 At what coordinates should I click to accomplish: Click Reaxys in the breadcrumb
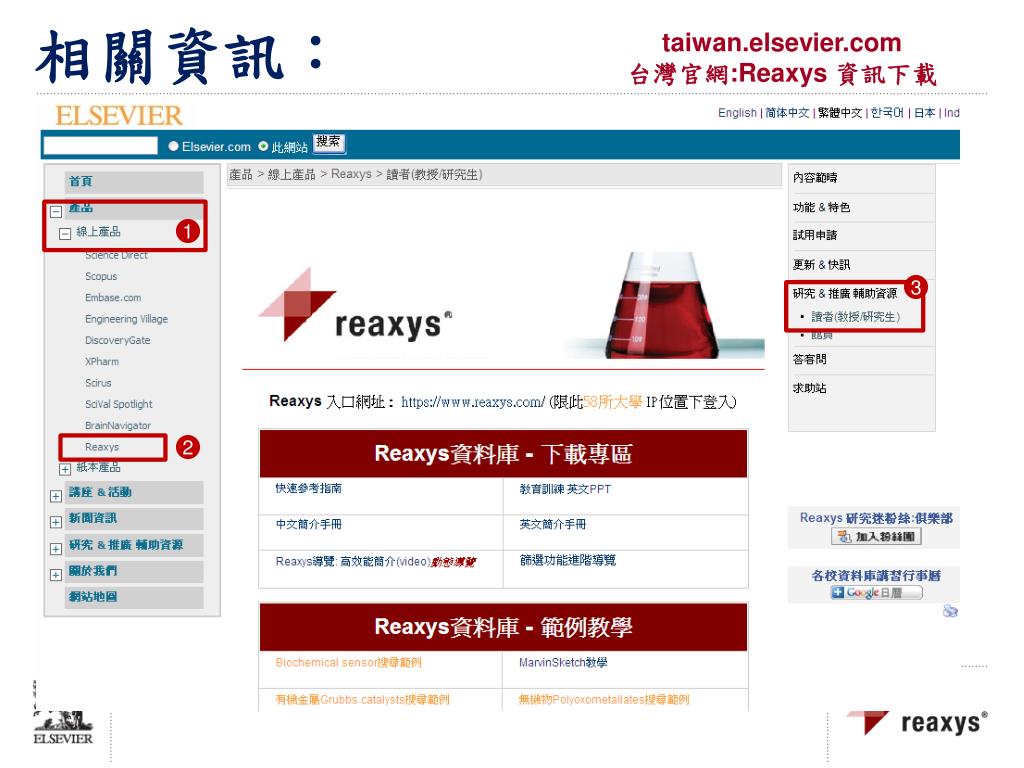351,174
